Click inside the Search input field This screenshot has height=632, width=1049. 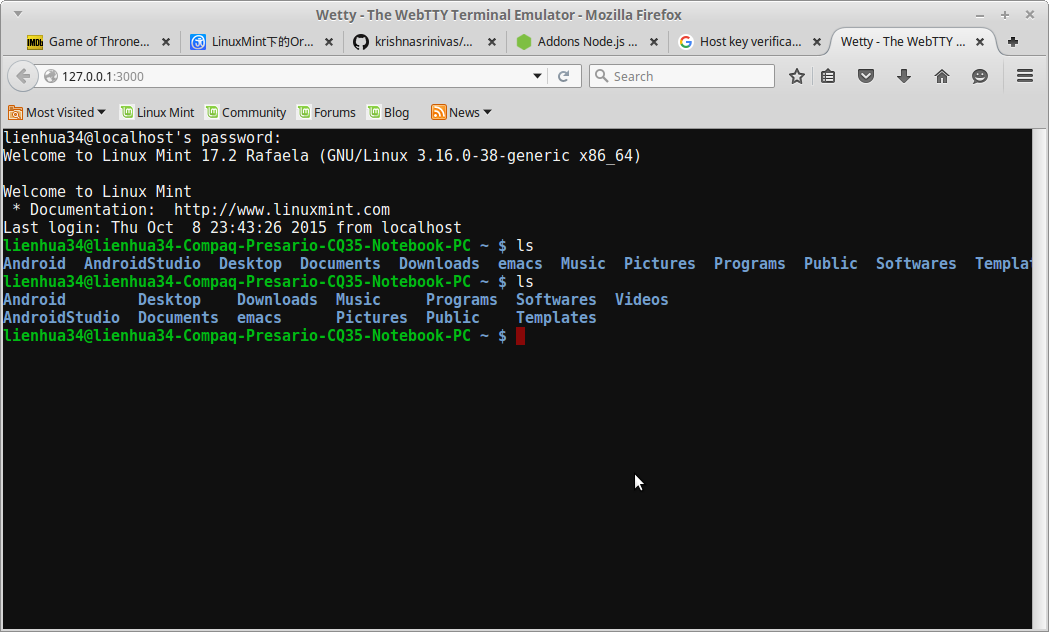pos(690,76)
